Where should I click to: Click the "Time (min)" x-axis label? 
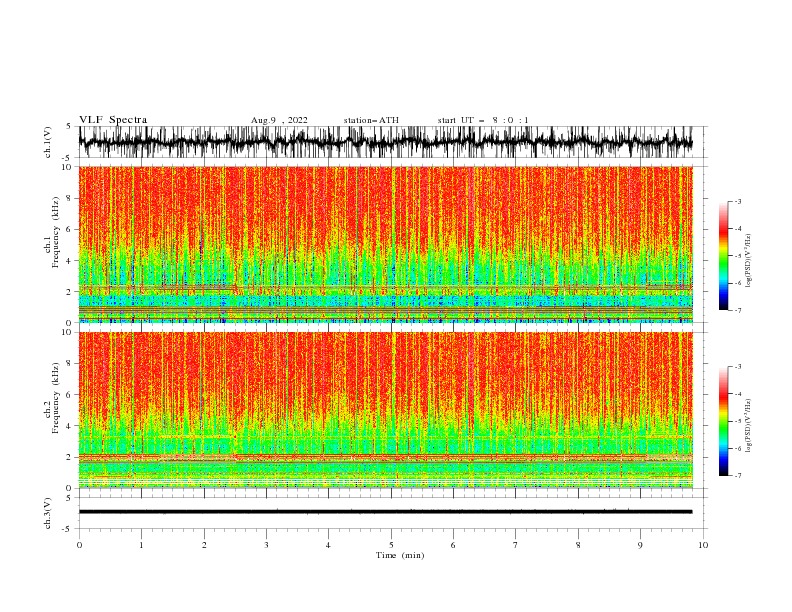[400, 555]
